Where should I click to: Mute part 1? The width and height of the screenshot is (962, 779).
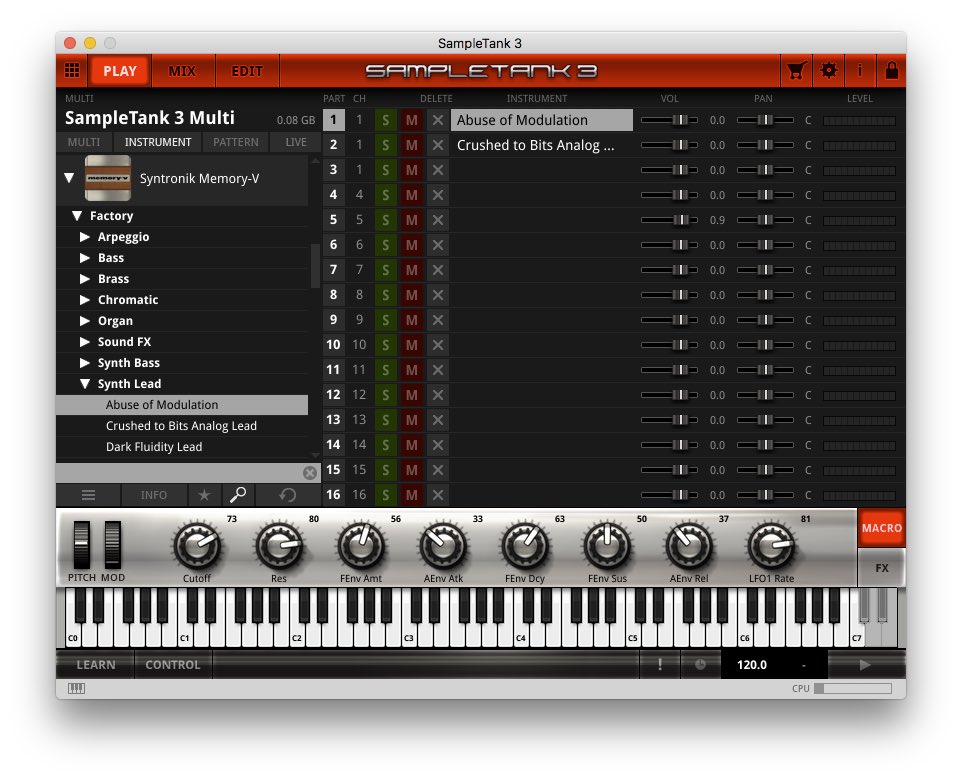[412, 120]
